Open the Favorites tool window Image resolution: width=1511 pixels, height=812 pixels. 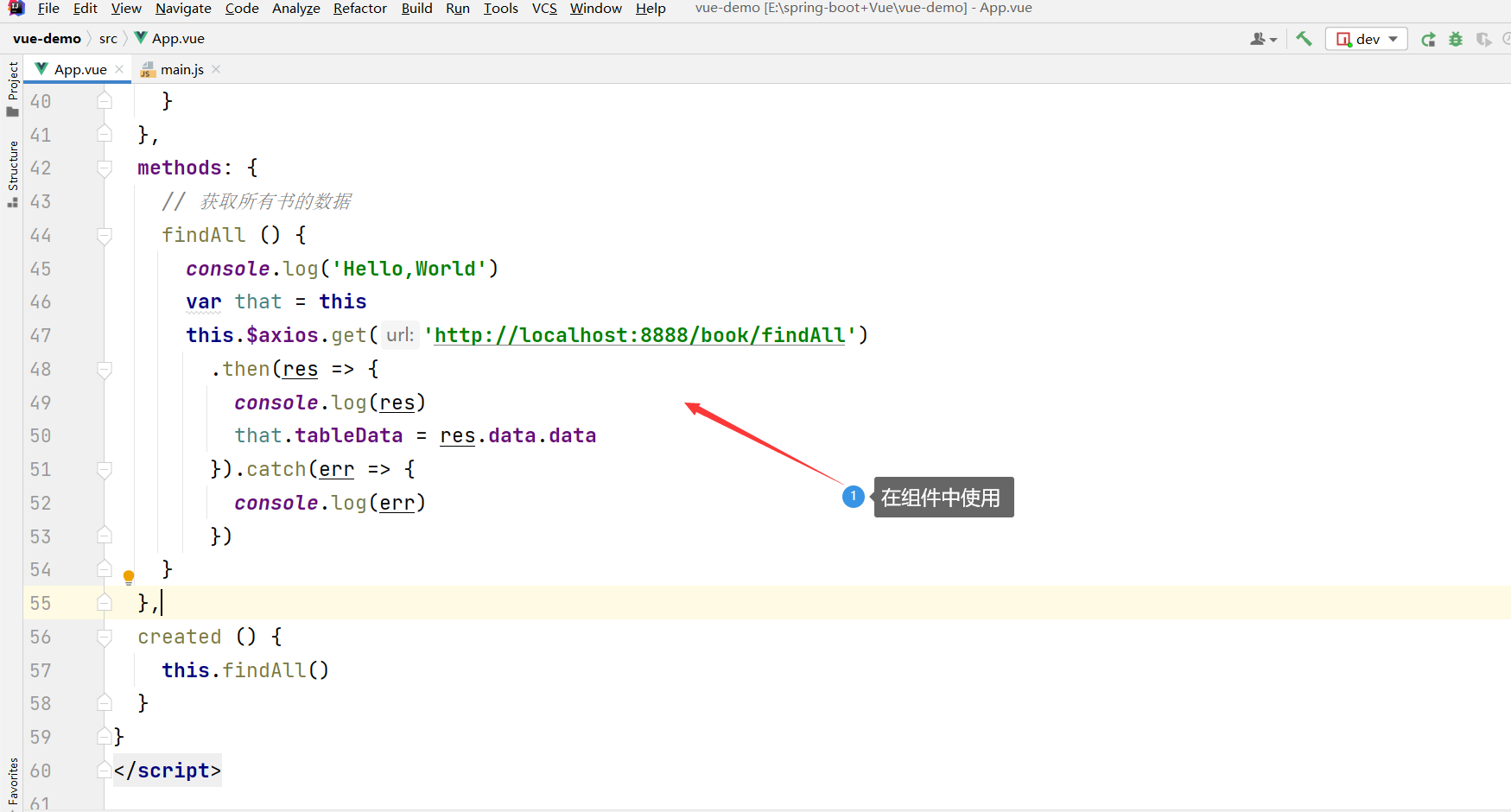click(13, 782)
